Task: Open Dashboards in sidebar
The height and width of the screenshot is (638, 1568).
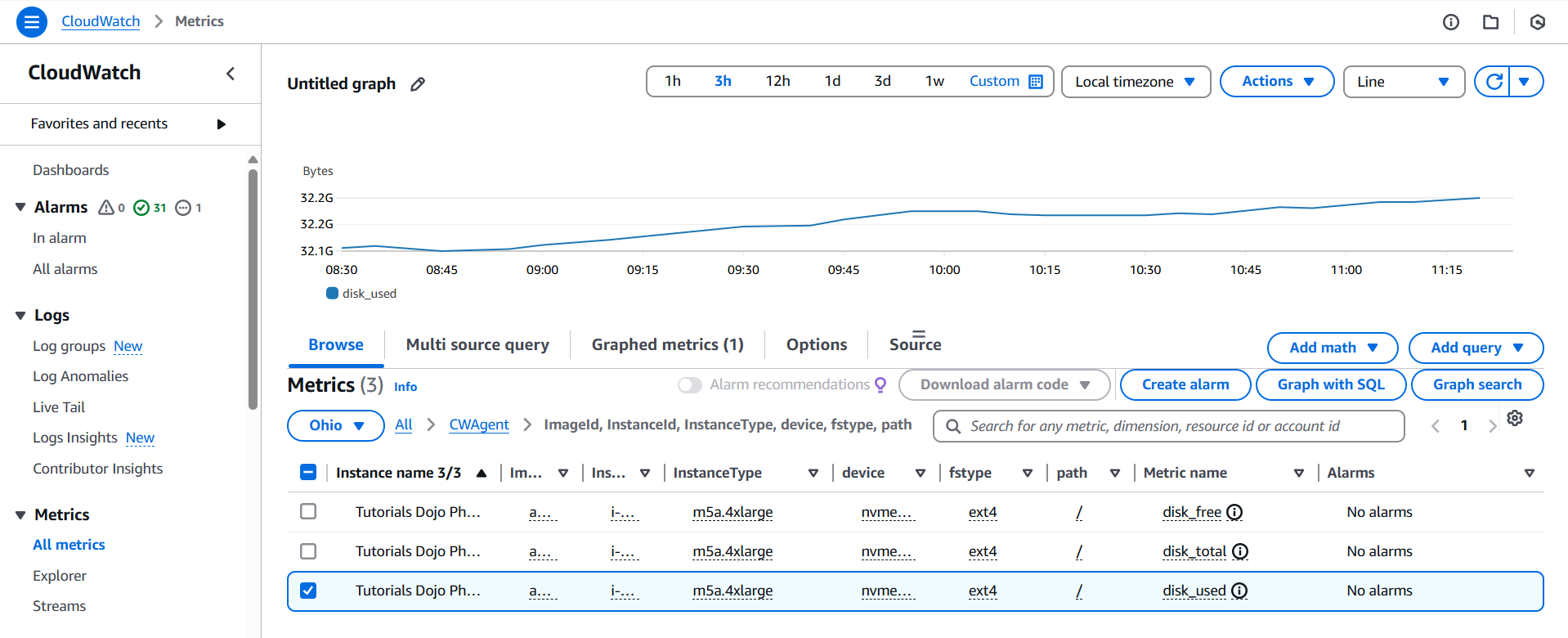Action: [71, 170]
